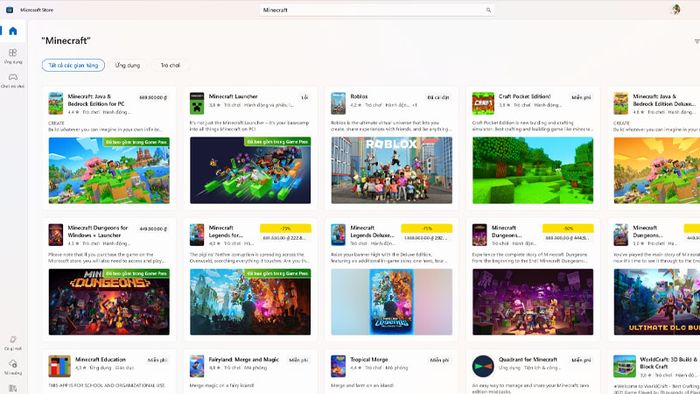The image size is (700, 394).
Task: Click the Minecraft Legends Deluxe discount badge
Action: point(427,228)
